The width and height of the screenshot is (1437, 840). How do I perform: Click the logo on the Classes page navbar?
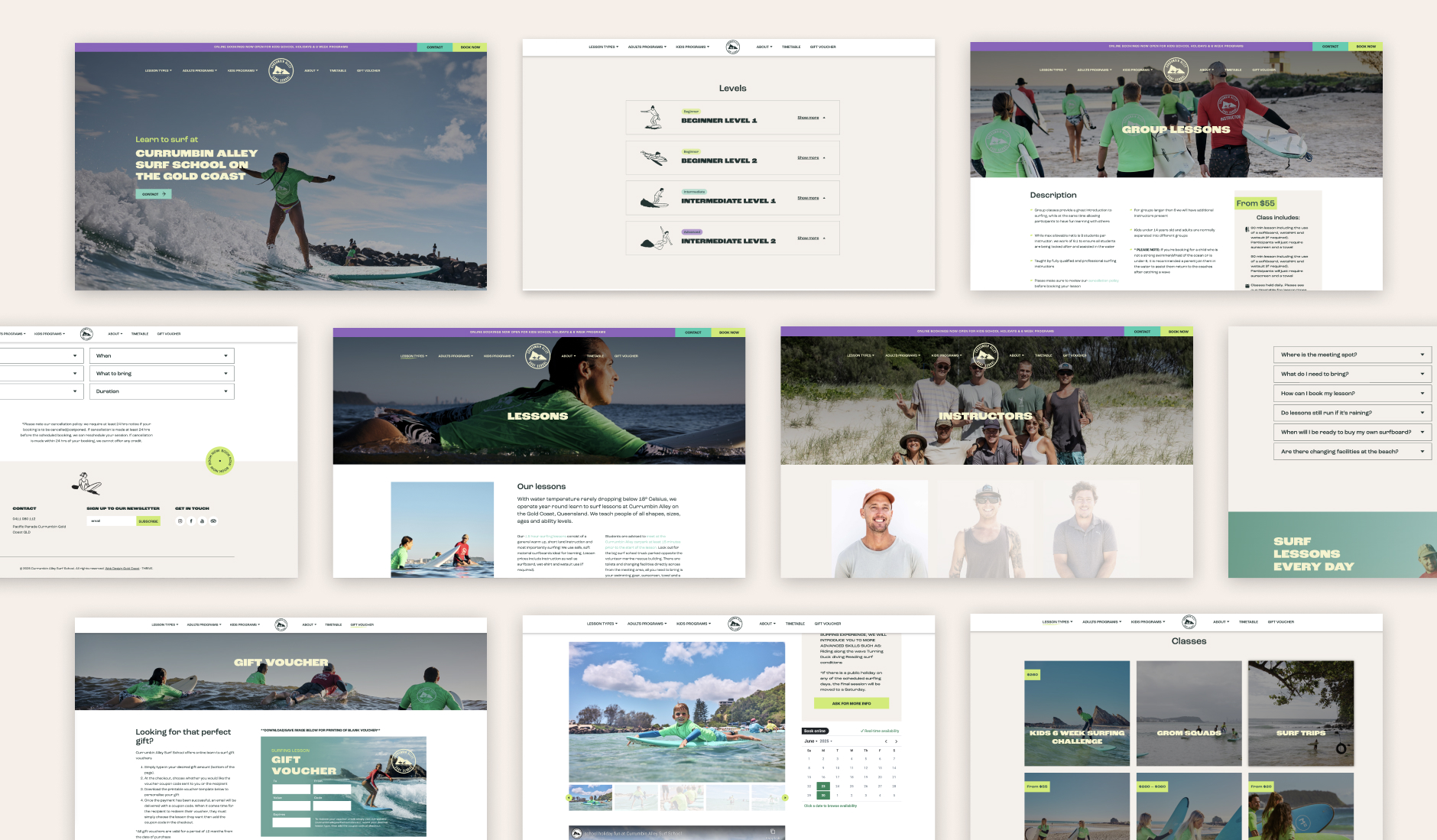pyautogui.click(x=1189, y=621)
